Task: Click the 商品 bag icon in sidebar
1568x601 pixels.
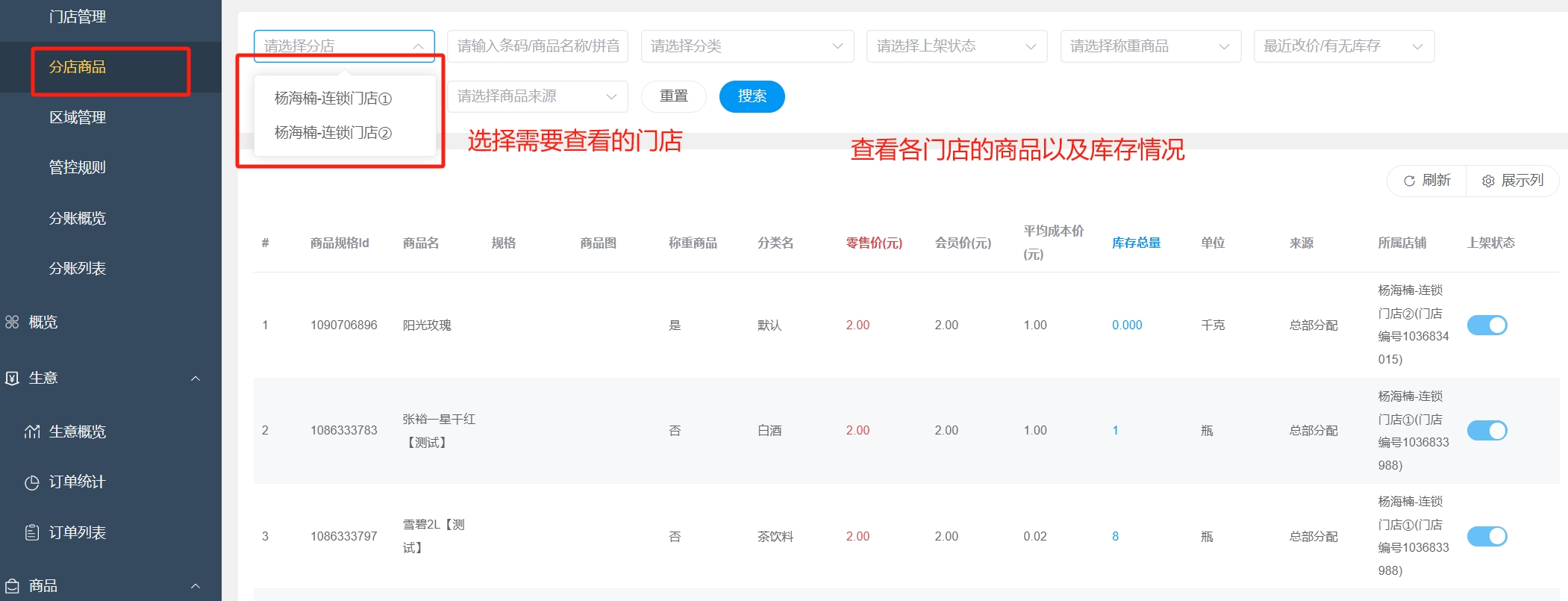Action: tap(12, 586)
